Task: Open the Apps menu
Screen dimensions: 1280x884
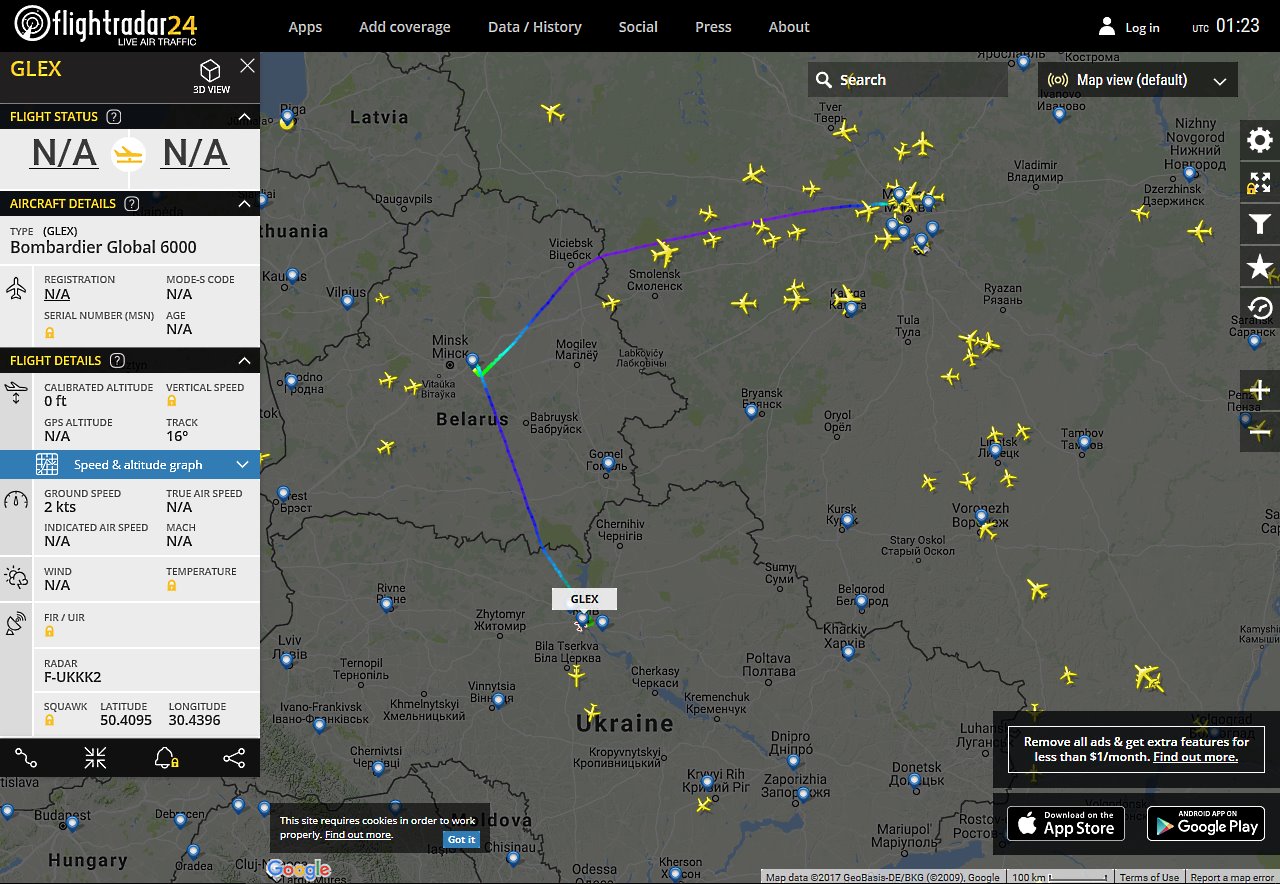Action: coord(305,27)
